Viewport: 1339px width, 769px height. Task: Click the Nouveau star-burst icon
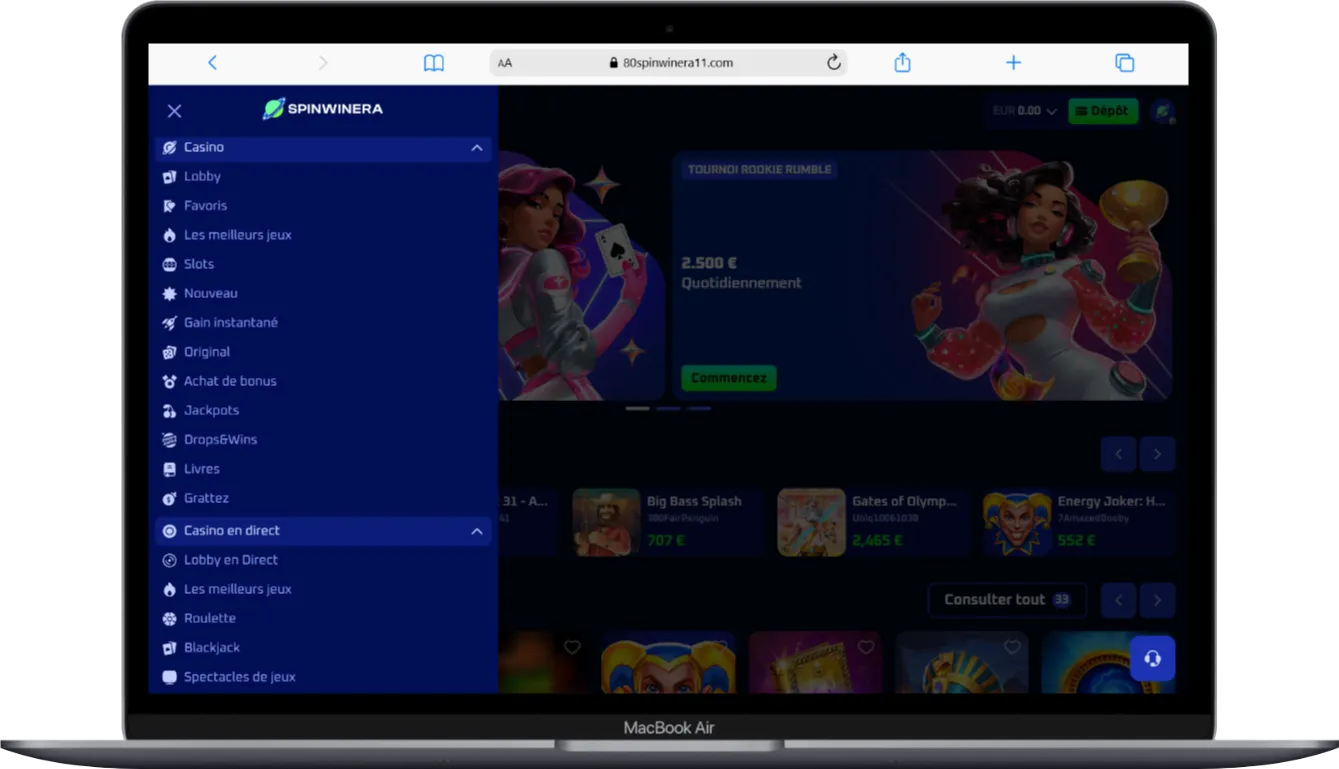(x=169, y=293)
